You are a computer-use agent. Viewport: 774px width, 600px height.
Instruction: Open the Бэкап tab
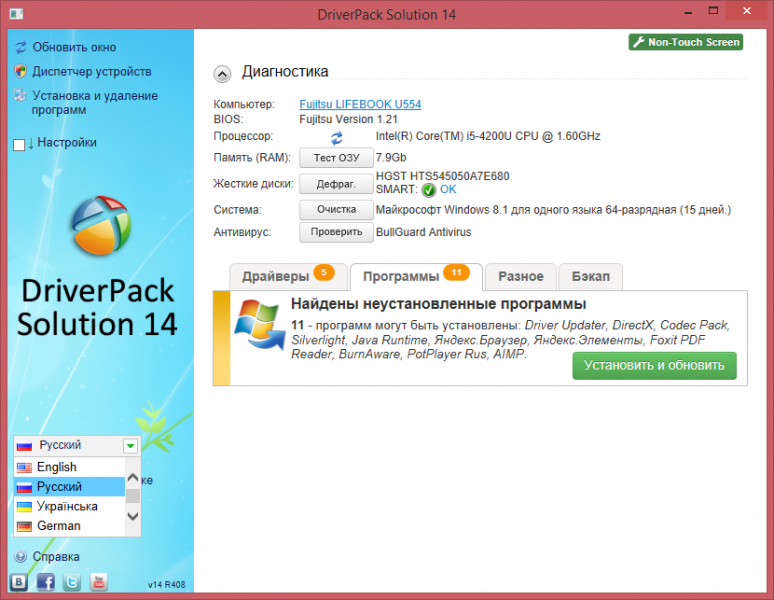[x=591, y=276]
